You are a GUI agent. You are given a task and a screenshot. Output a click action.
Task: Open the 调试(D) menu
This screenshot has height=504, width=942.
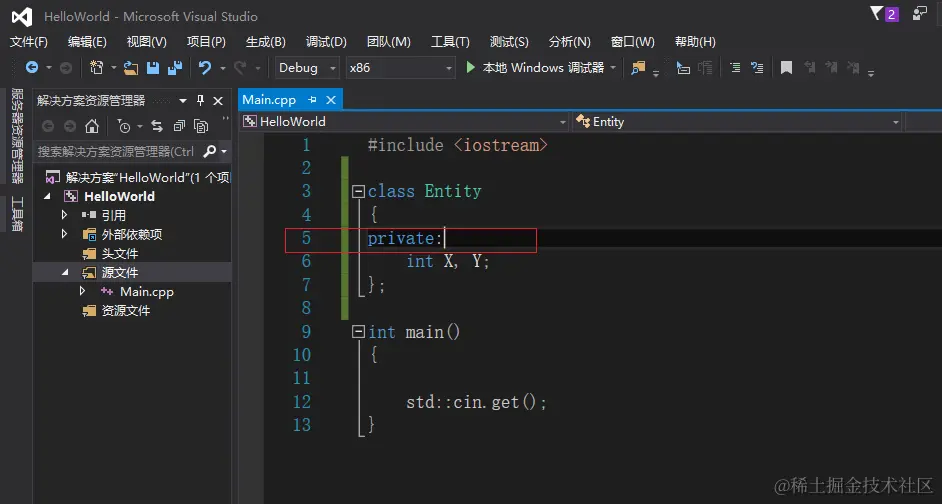click(326, 41)
